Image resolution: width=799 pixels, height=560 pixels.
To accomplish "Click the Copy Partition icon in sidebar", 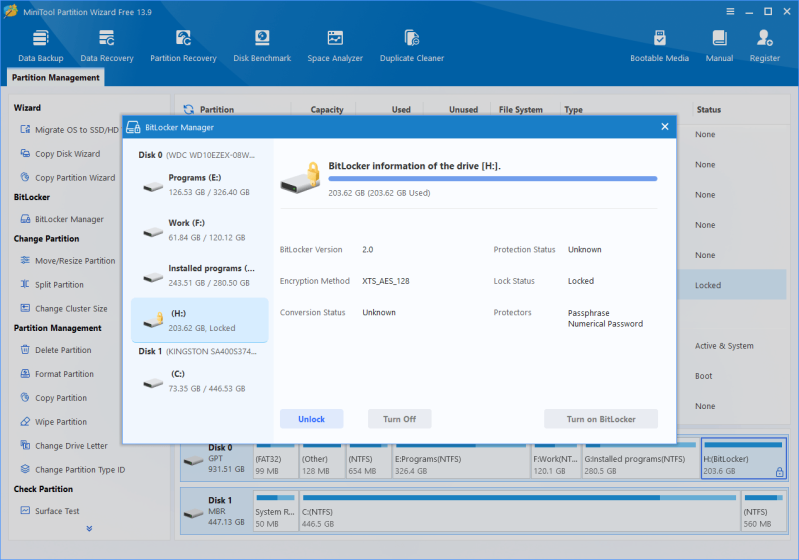I will [x=25, y=397].
